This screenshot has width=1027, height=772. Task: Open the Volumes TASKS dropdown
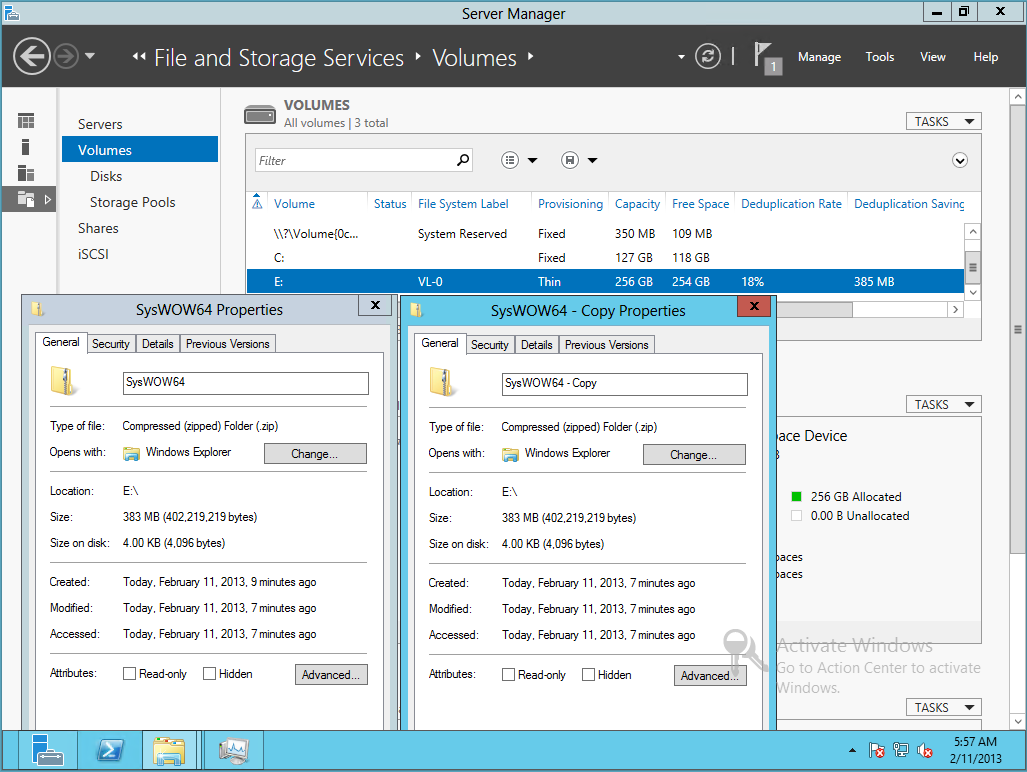pyautogui.click(x=943, y=121)
